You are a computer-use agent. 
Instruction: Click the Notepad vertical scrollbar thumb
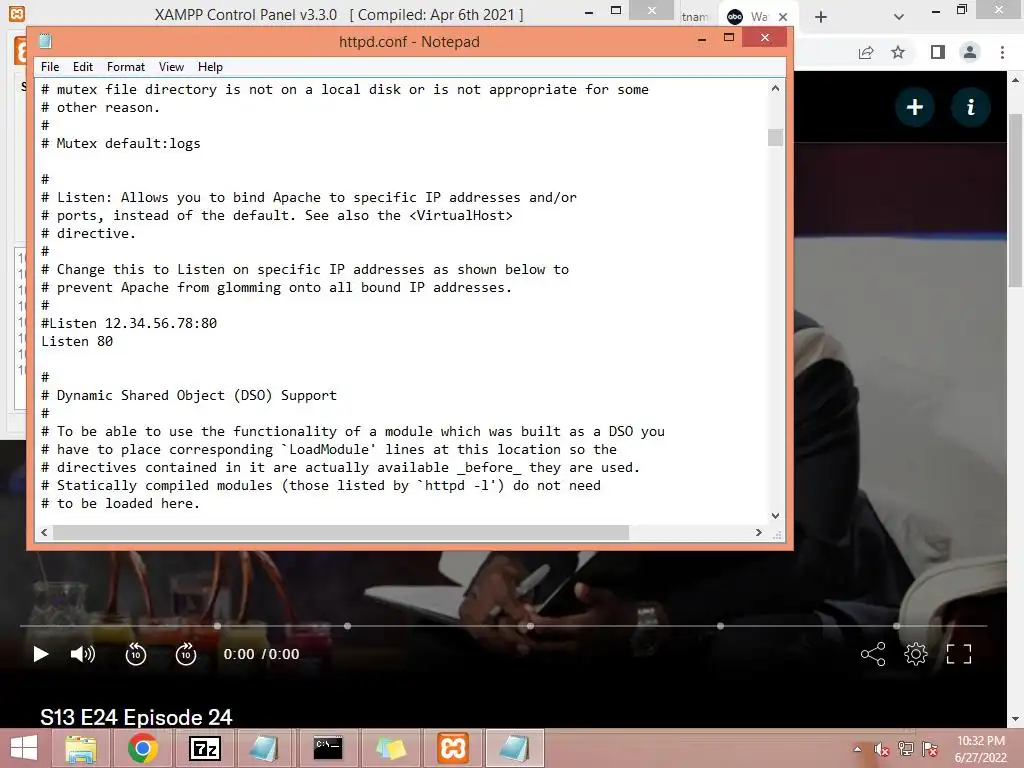(775, 137)
